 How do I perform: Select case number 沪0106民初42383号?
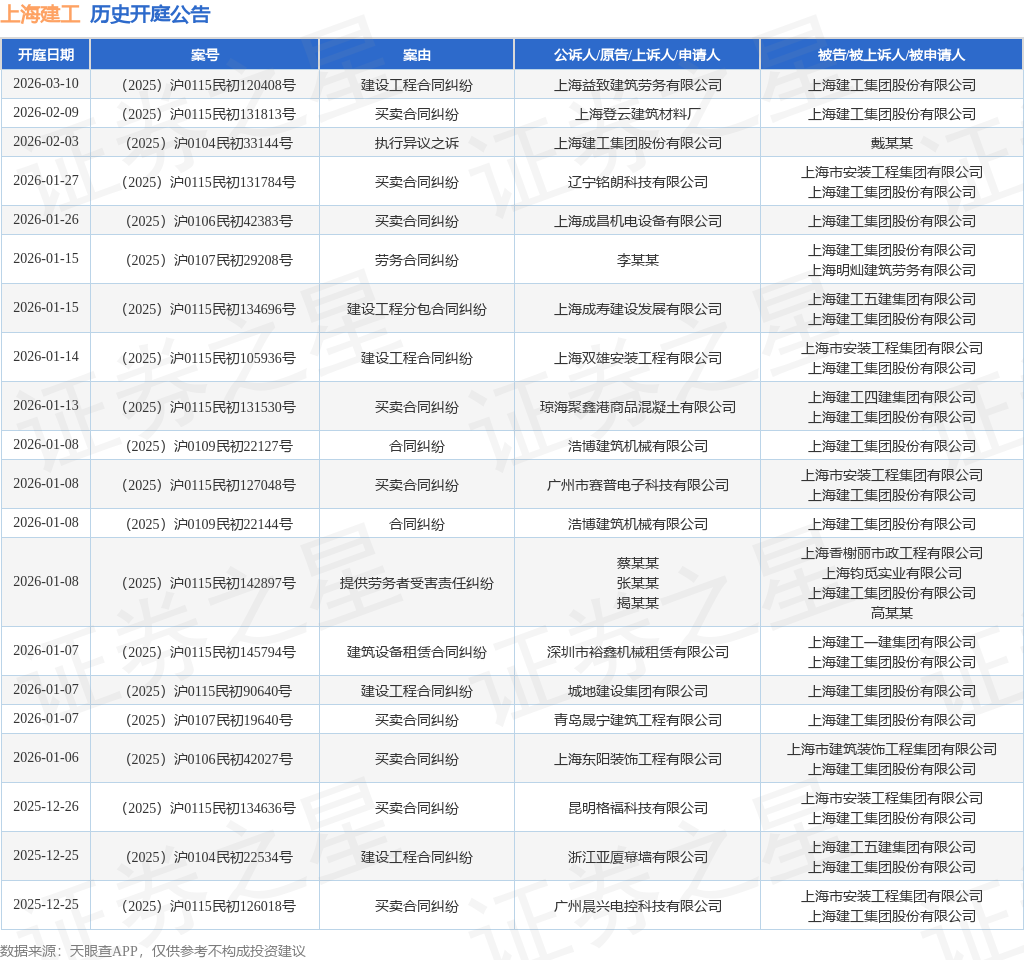point(209,221)
